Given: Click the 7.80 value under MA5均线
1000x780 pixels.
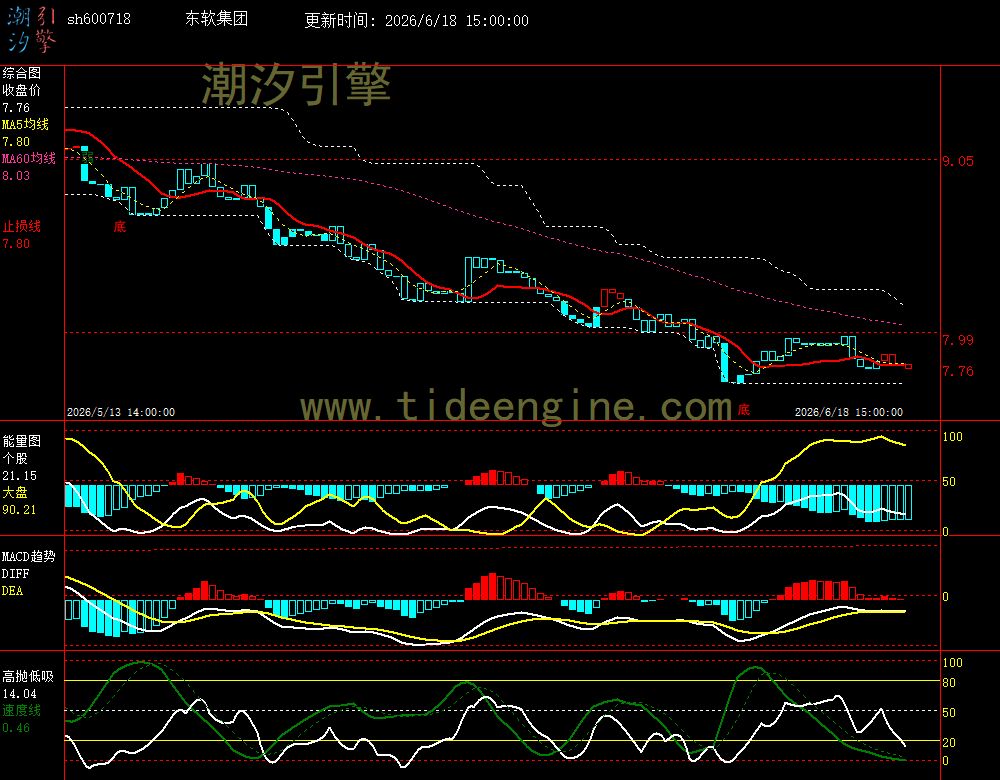Looking at the screenshot, I should tap(16, 142).
